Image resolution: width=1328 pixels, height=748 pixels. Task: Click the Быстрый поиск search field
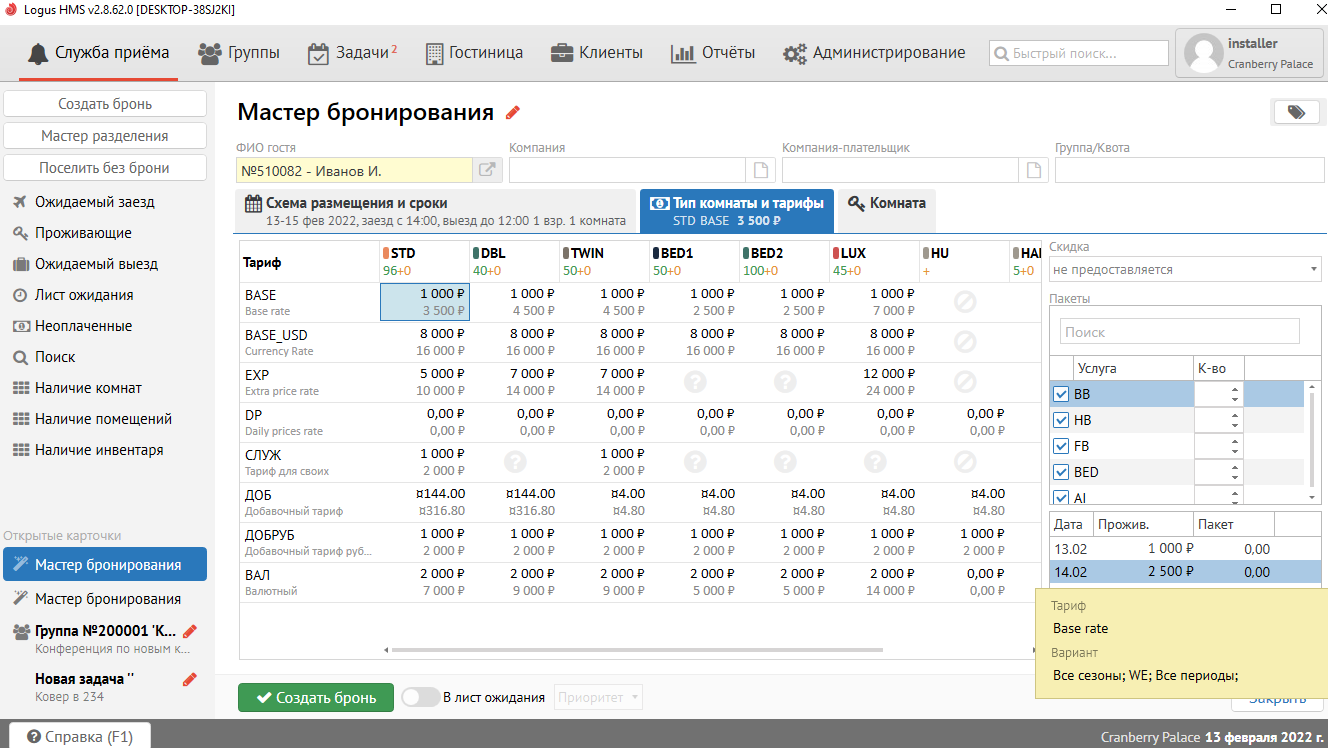pyautogui.click(x=1079, y=53)
